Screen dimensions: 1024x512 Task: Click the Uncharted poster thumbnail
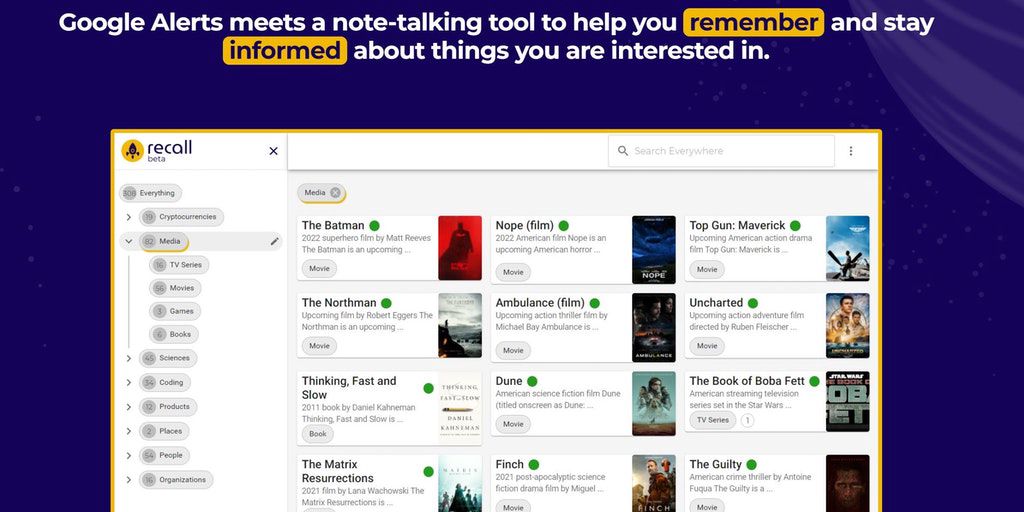pos(848,325)
